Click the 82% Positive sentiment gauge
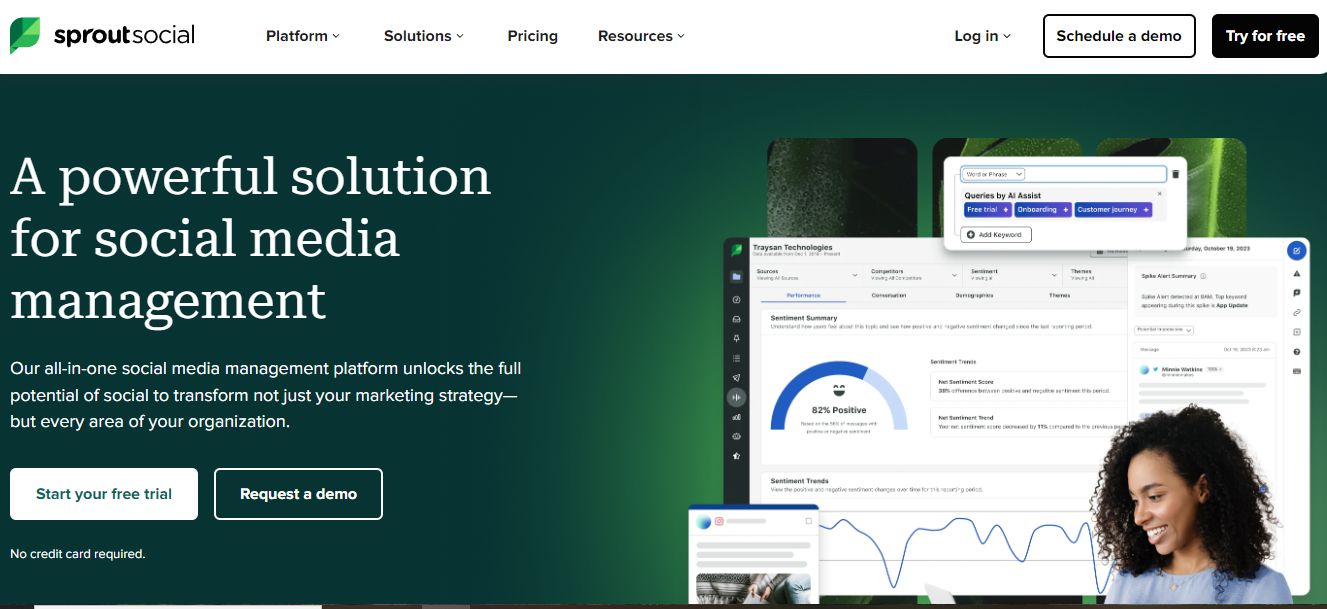The width and height of the screenshot is (1327, 609). point(839,396)
